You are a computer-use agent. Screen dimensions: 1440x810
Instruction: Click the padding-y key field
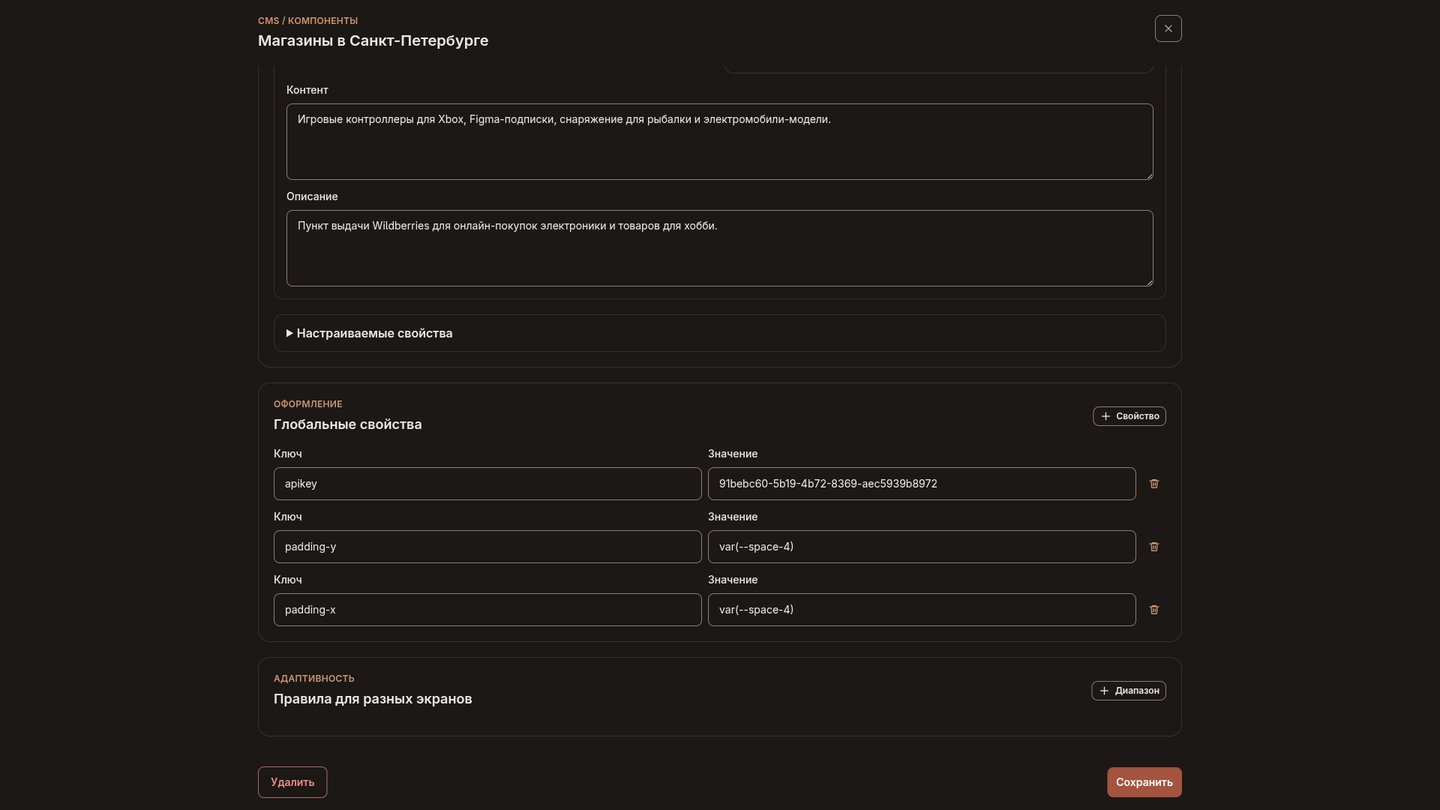point(488,547)
